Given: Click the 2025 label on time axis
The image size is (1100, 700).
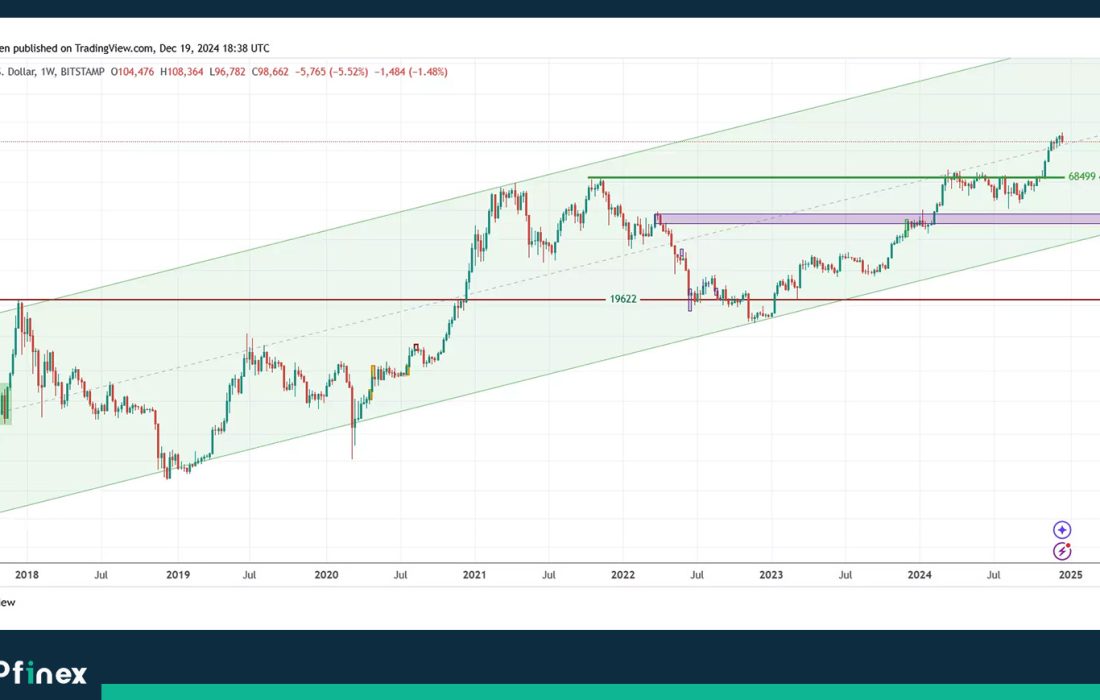Looking at the screenshot, I should click(1070, 575).
